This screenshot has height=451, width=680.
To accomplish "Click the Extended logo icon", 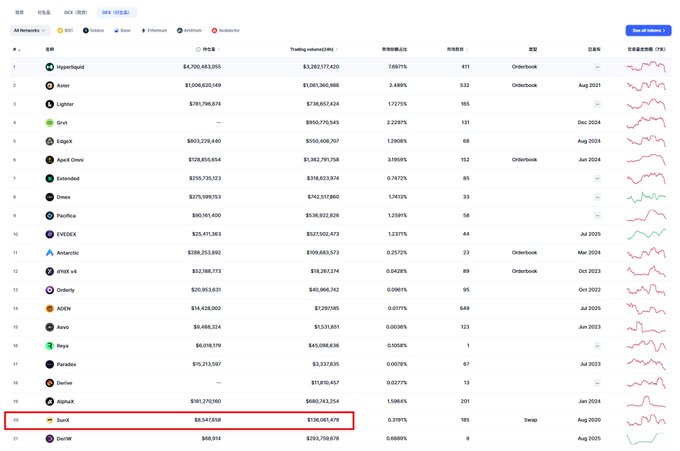I will (x=49, y=178).
